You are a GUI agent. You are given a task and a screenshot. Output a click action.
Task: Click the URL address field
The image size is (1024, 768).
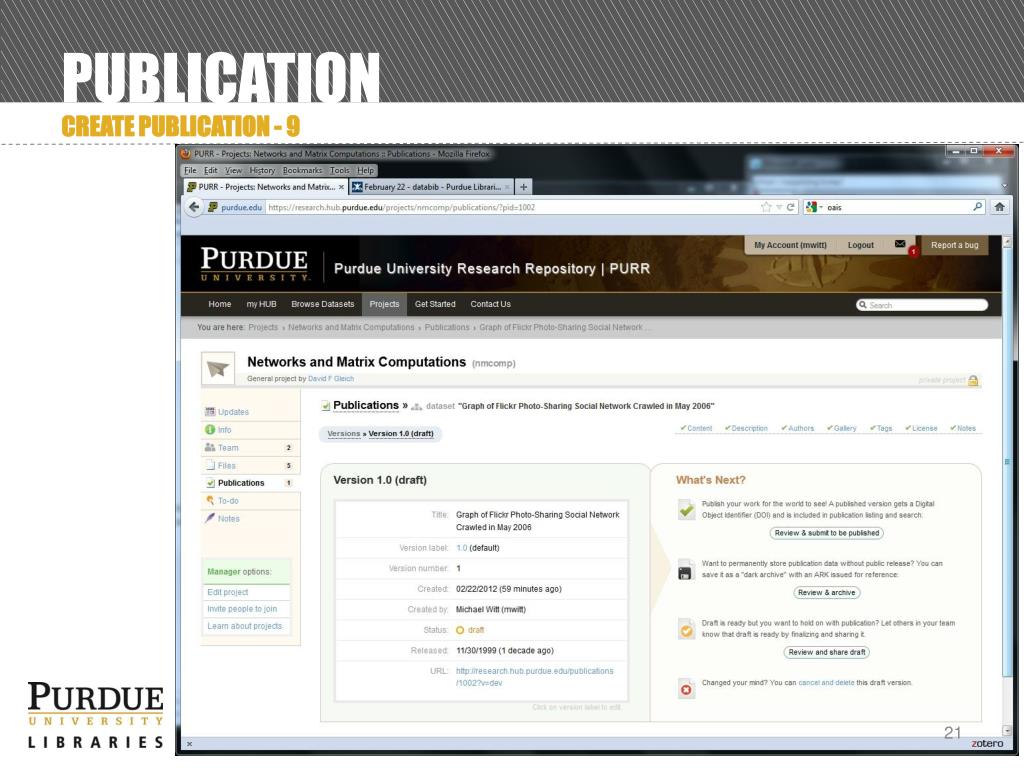[509, 207]
